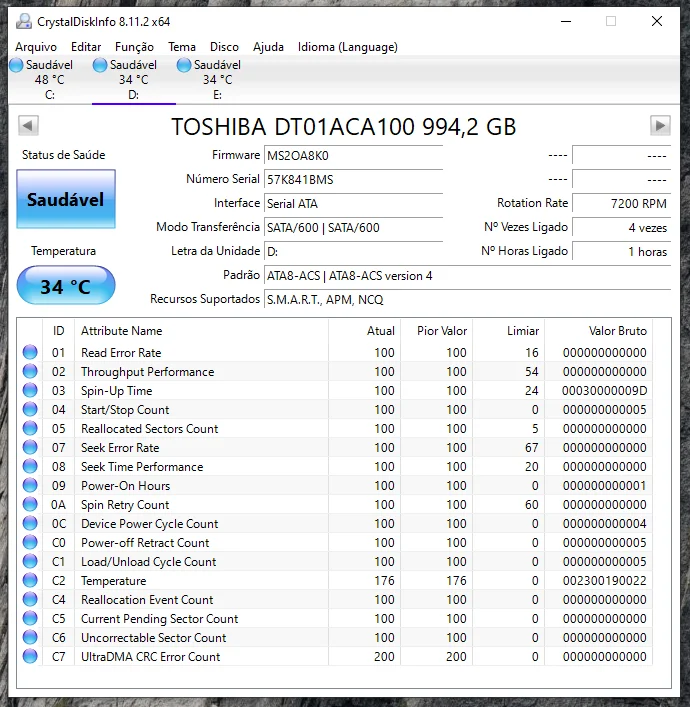The image size is (690, 707).
Task: Click the Attribute Name column header
Action: 121,331
